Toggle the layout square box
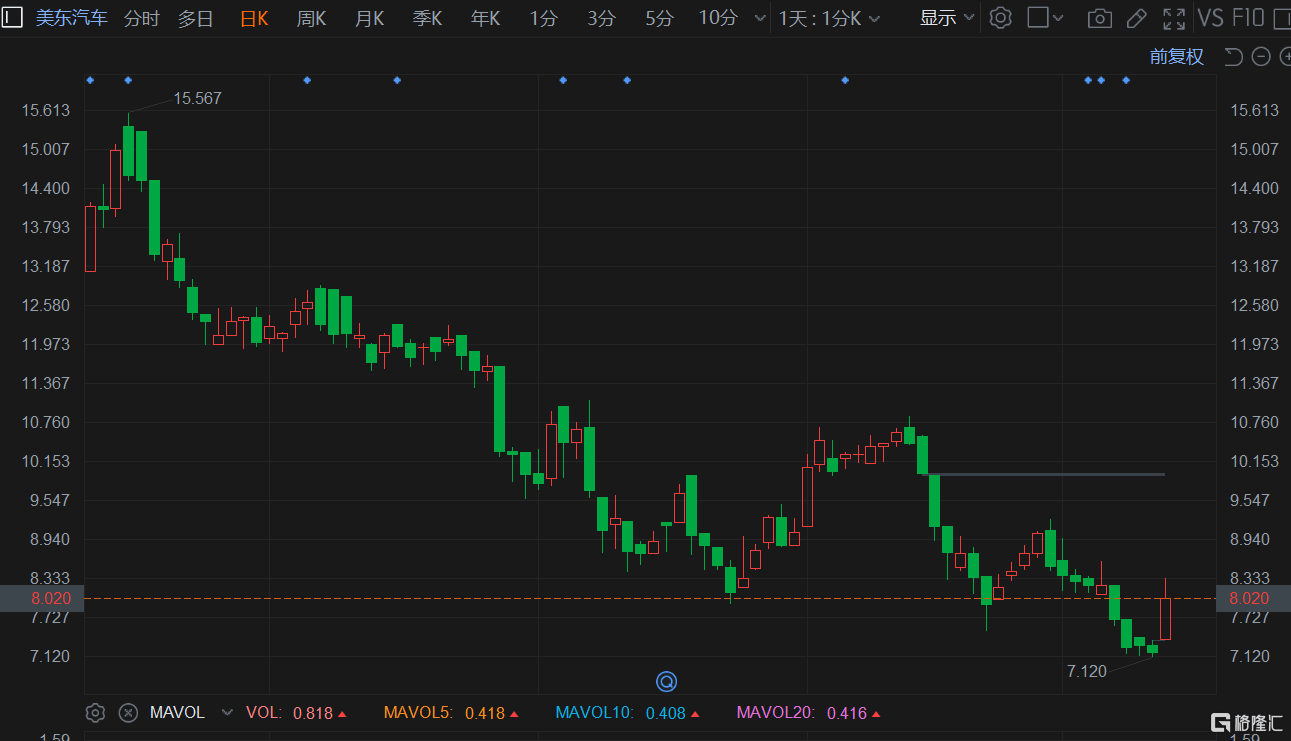The height and width of the screenshot is (741, 1291). [x=1038, y=18]
